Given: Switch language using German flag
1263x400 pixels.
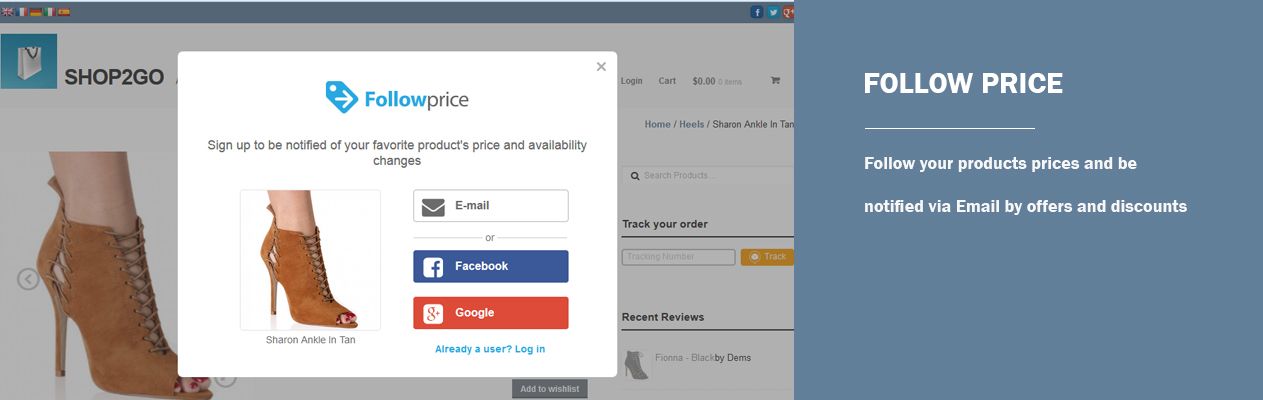Looking at the screenshot, I should 36,12.
